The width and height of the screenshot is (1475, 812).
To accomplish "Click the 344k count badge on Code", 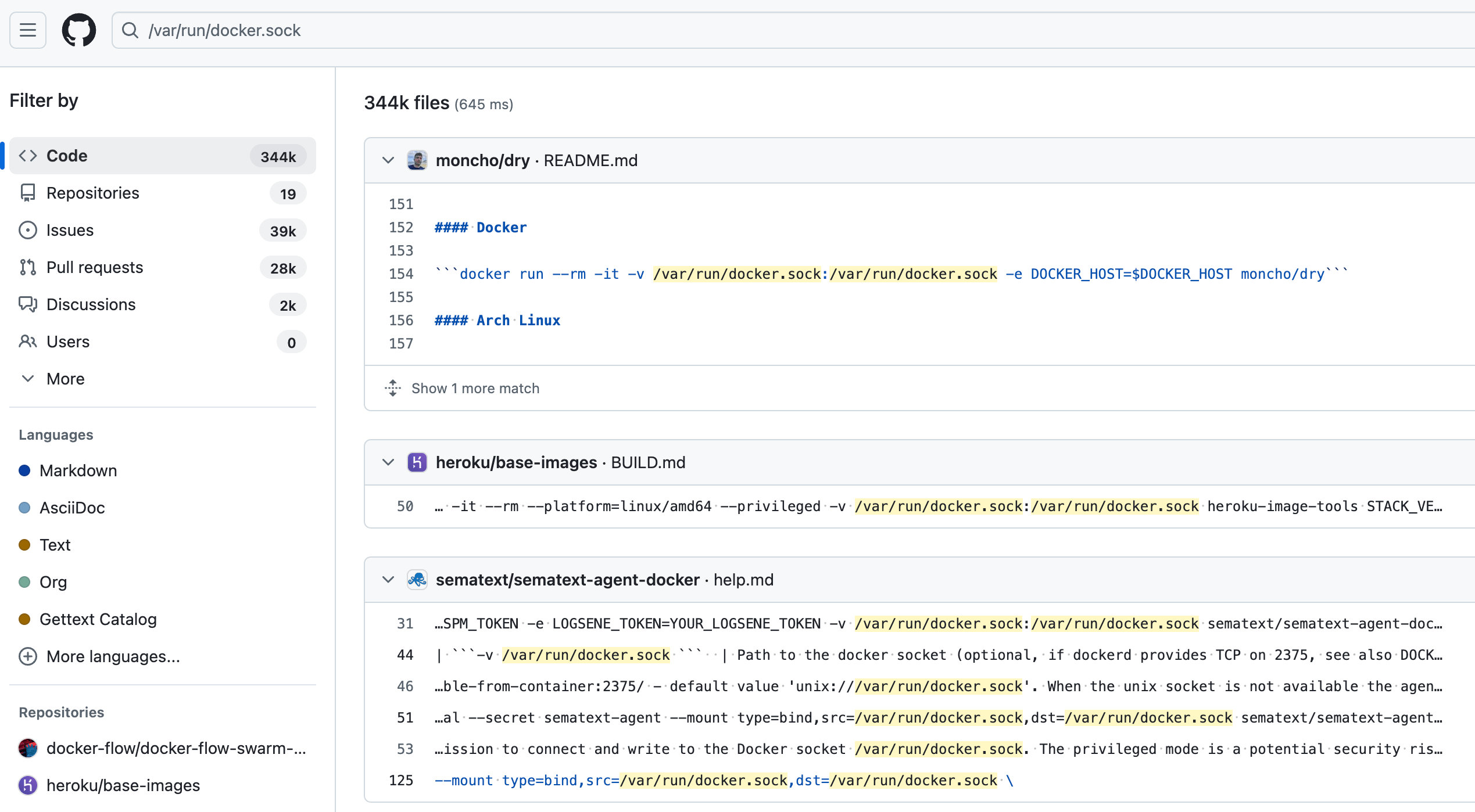I will 278,157.
